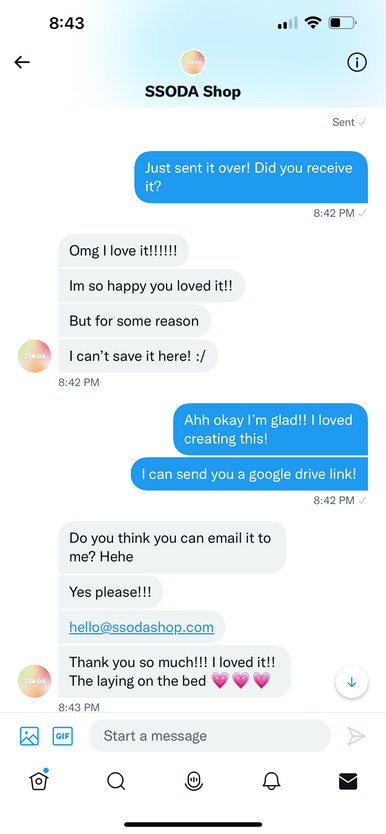Viewport: 386px width, 834px height.
Task: Tap the attach photo icon
Action: (29, 736)
